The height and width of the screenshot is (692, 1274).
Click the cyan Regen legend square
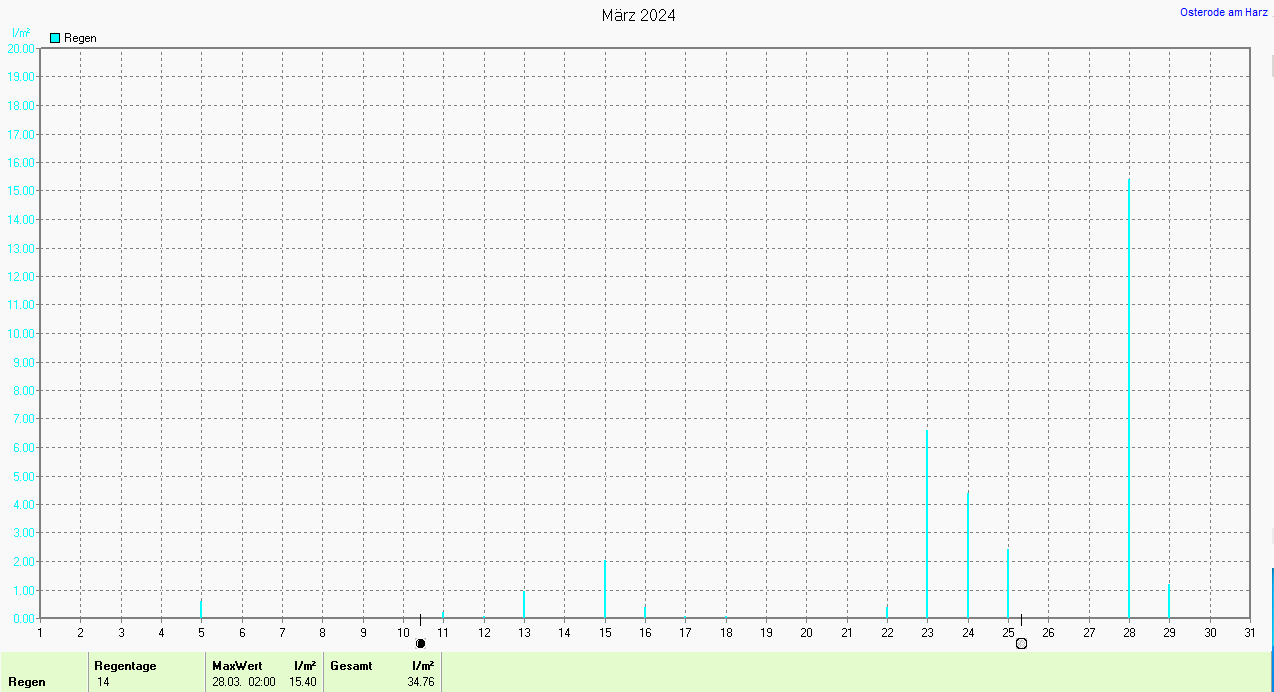pyautogui.click(x=56, y=38)
